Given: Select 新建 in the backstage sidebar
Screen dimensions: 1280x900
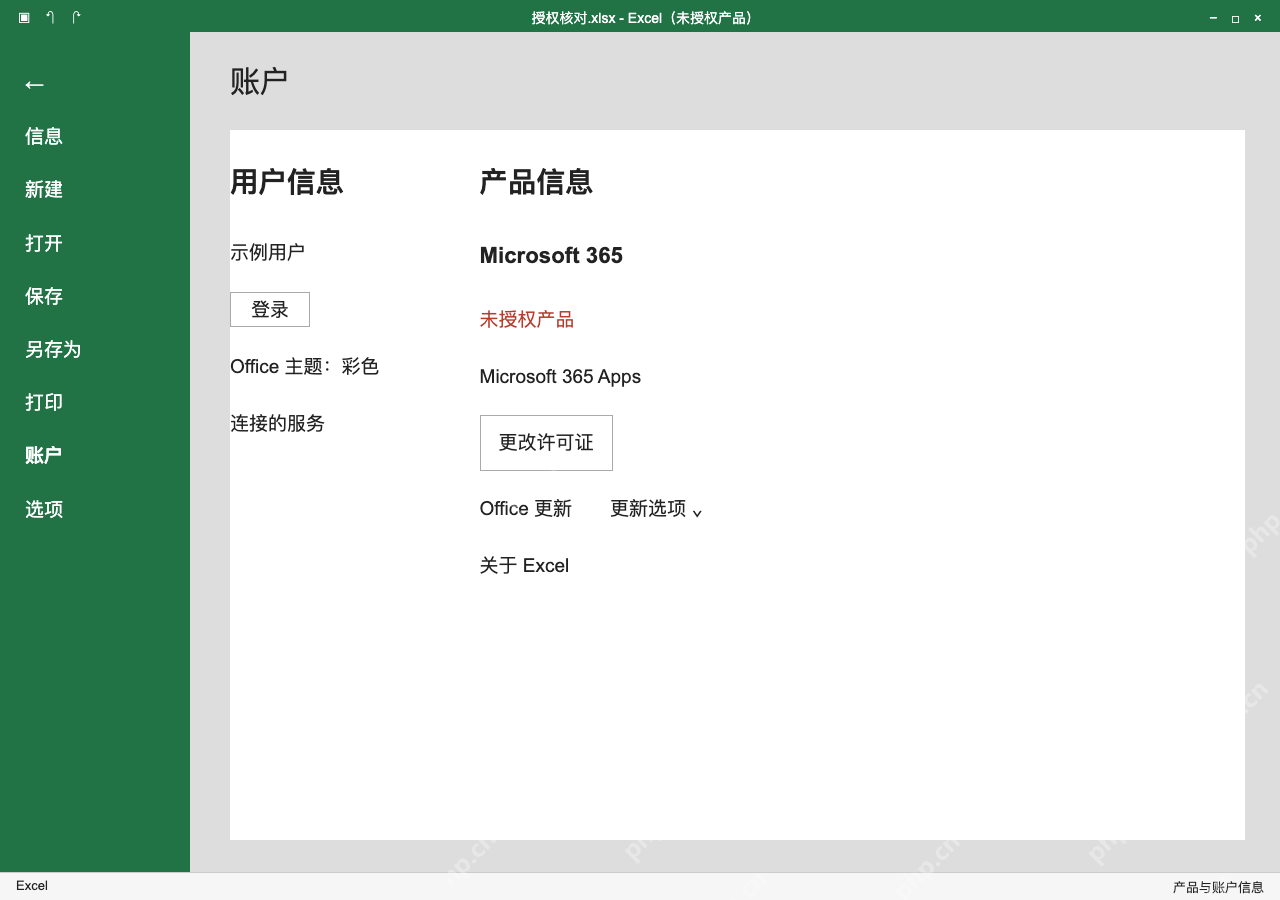Looking at the screenshot, I should point(44,189).
